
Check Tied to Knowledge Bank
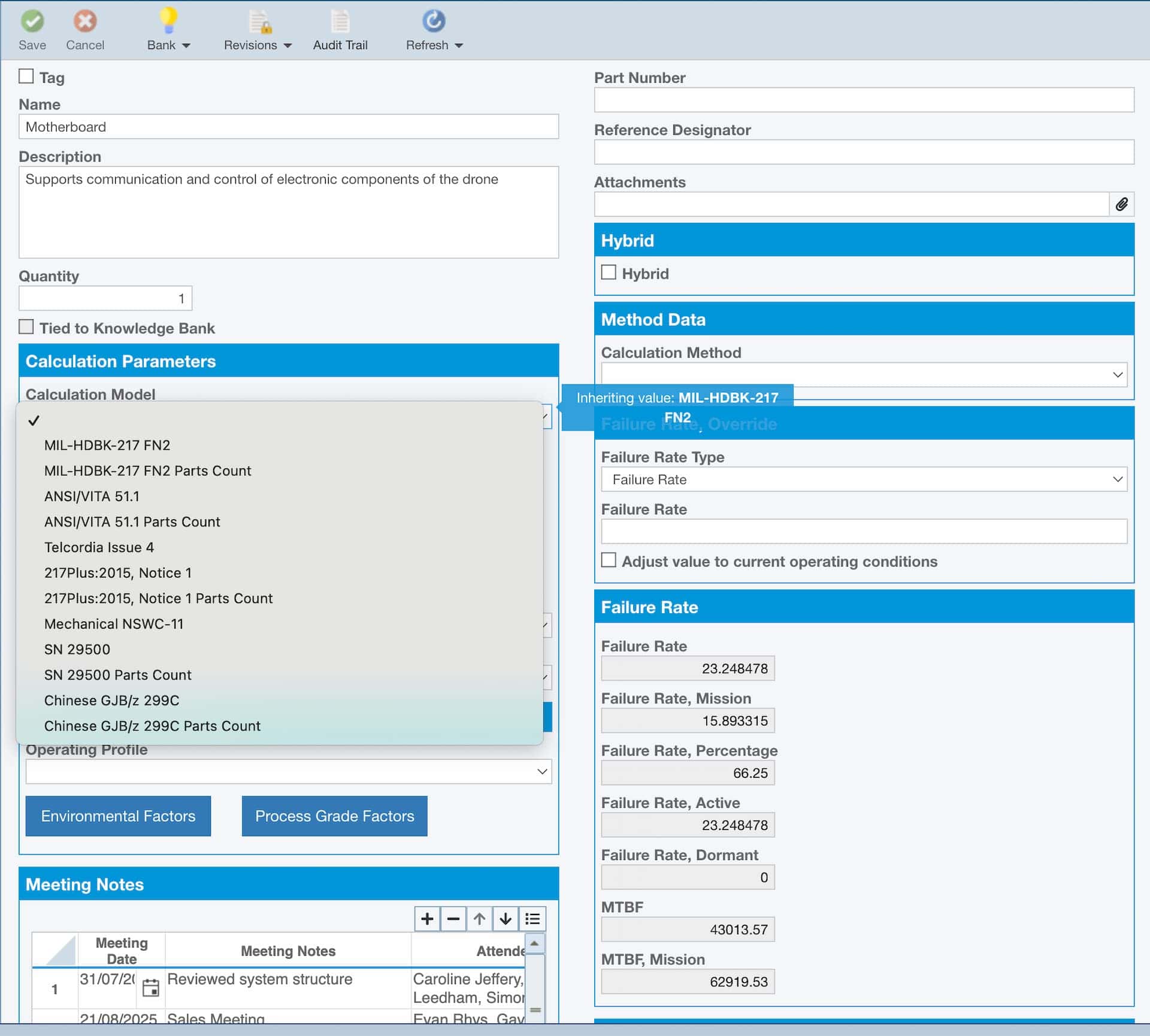(26, 327)
